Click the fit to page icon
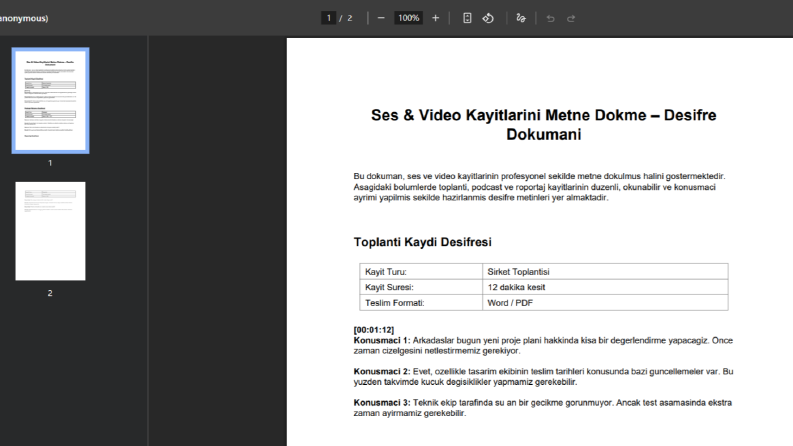Viewport: 793px width, 446px height. (x=467, y=18)
